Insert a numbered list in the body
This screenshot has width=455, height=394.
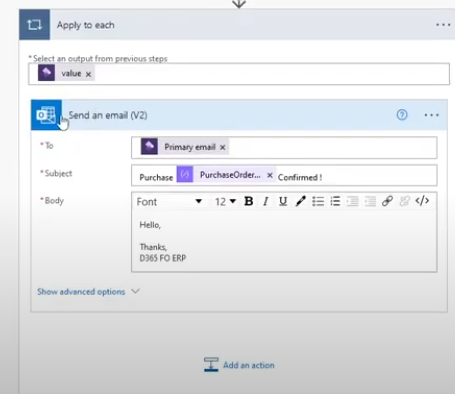click(x=335, y=201)
